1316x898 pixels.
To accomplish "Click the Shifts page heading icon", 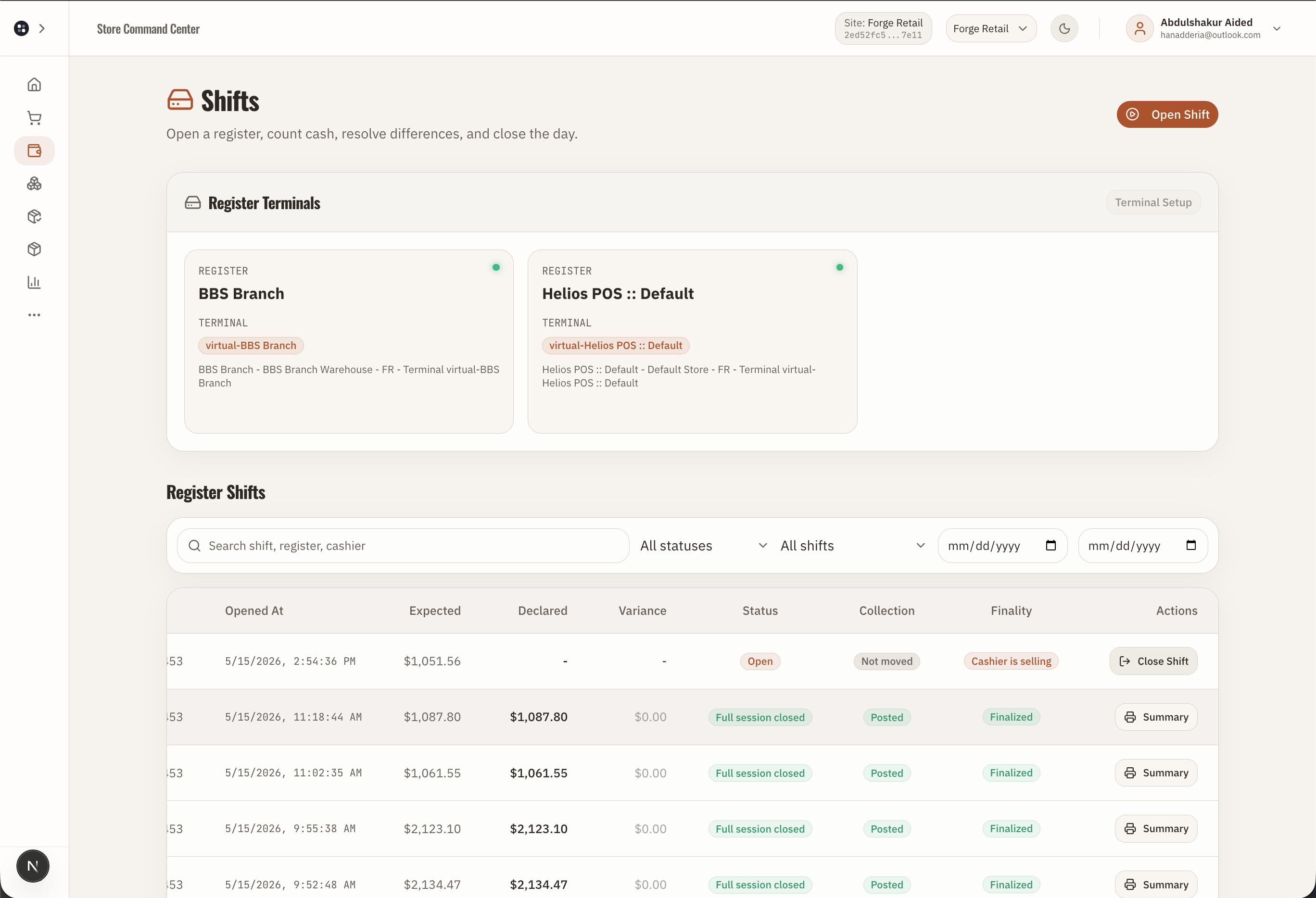I will click(x=180, y=100).
